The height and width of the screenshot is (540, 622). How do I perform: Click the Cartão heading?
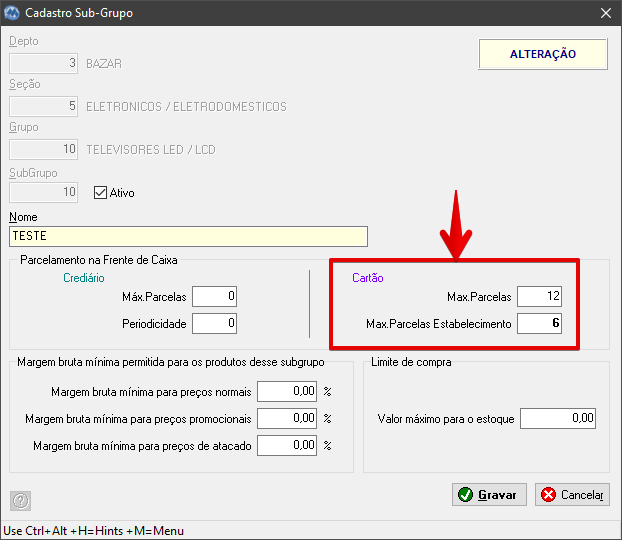[x=368, y=278]
